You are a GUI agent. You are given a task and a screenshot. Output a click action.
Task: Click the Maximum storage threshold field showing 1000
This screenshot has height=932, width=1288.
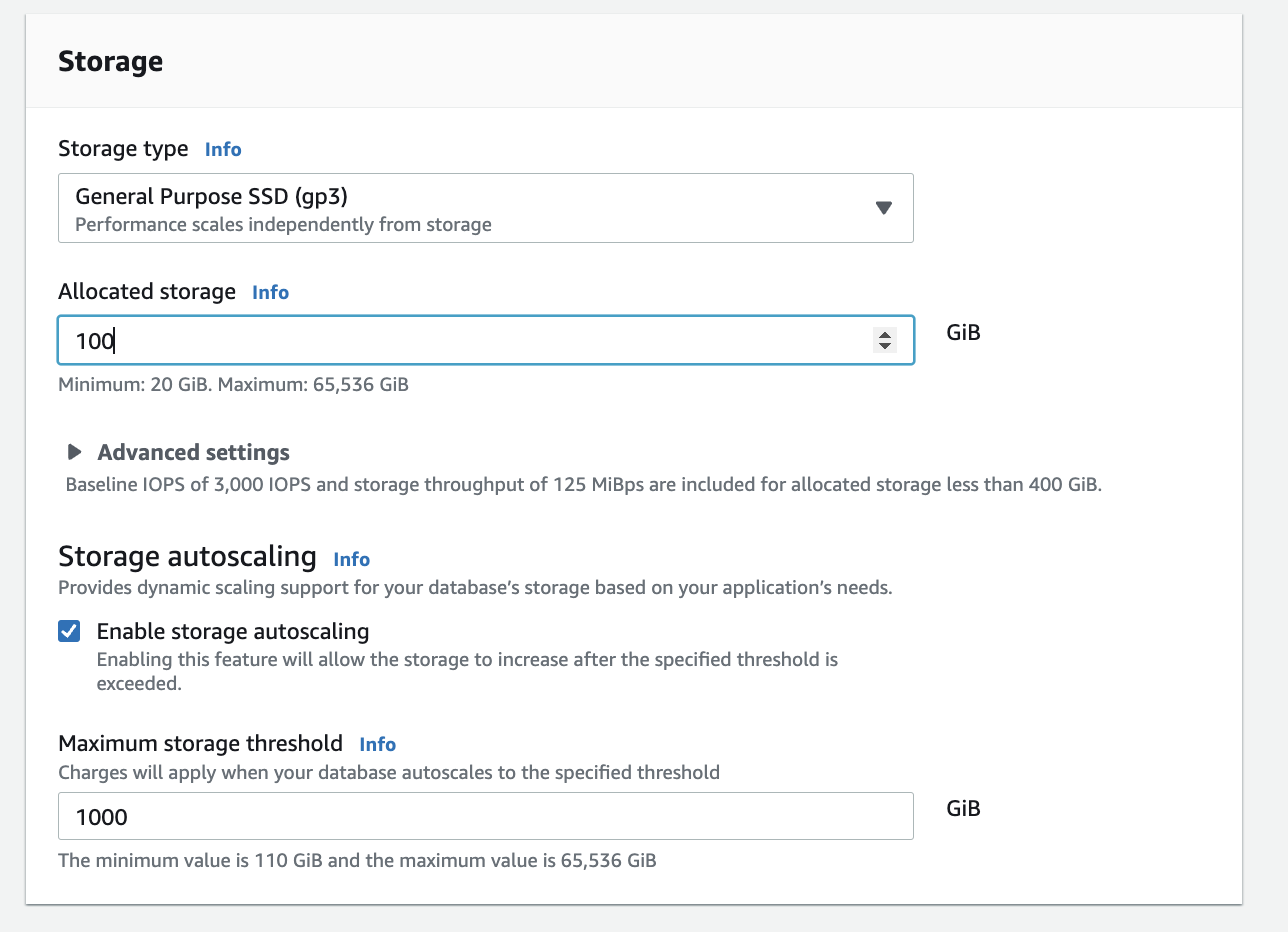click(x=485, y=817)
